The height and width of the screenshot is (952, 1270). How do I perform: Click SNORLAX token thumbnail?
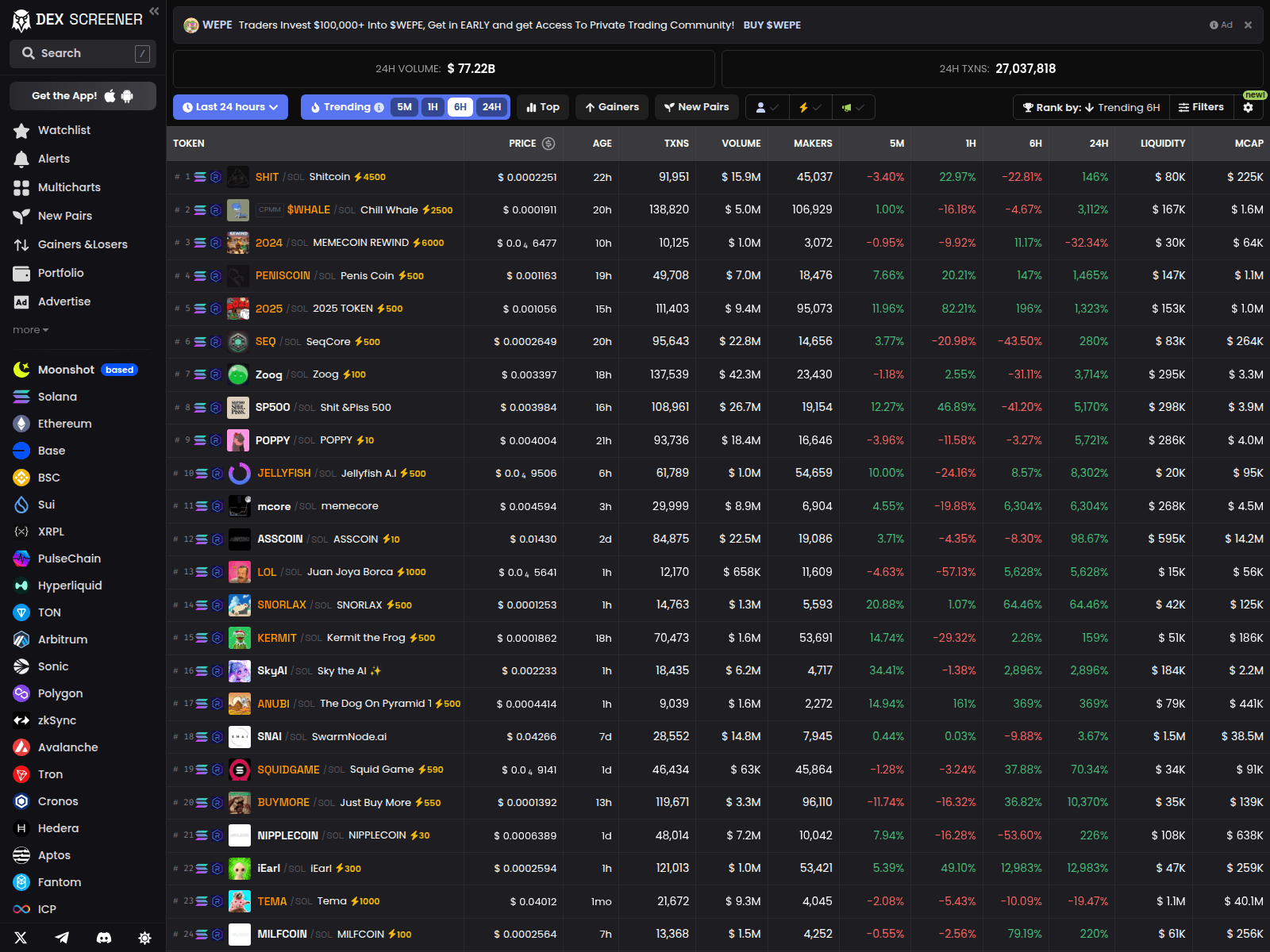tap(240, 605)
